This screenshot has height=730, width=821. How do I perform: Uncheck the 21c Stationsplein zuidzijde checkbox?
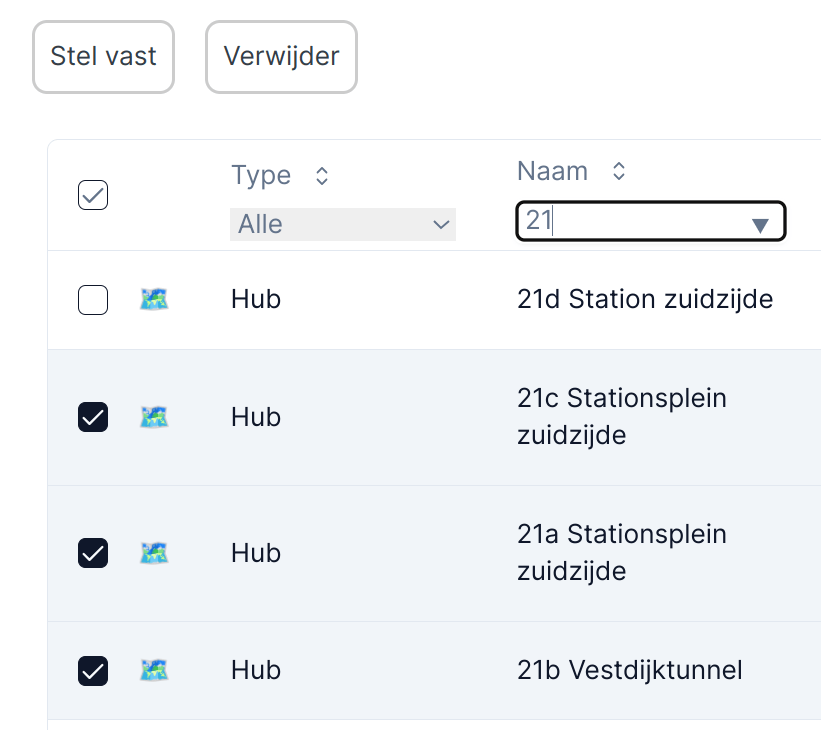click(x=93, y=417)
